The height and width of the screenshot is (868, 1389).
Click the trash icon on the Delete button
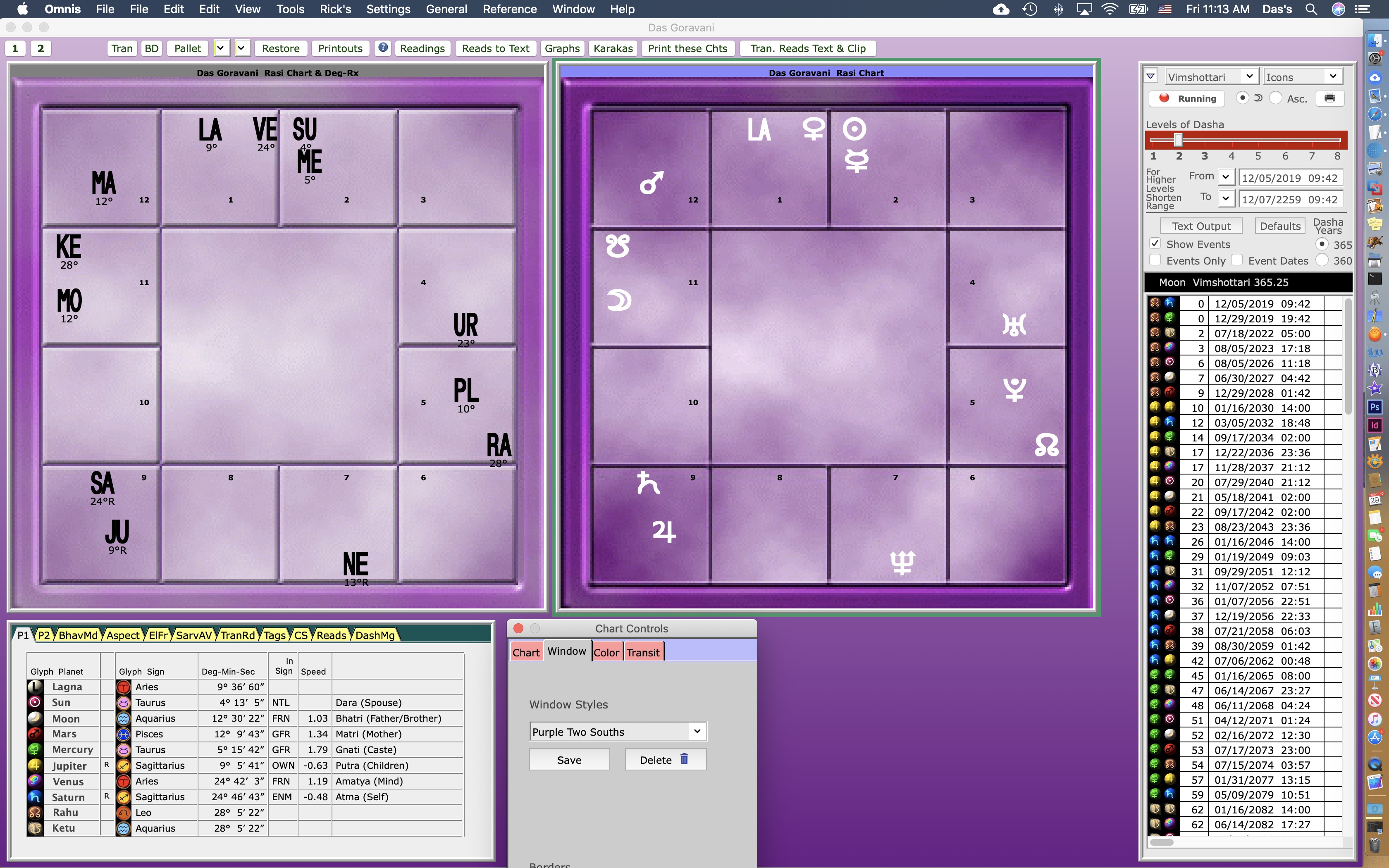click(x=684, y=760)
